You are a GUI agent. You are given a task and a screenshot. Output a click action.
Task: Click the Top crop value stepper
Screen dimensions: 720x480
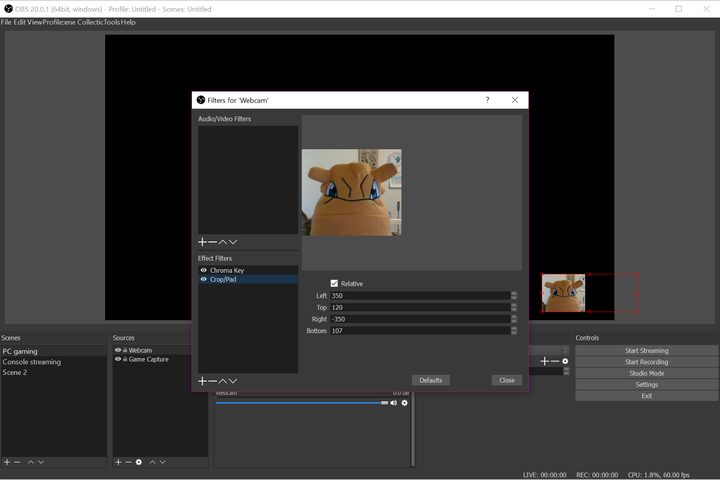pos(514,307)
